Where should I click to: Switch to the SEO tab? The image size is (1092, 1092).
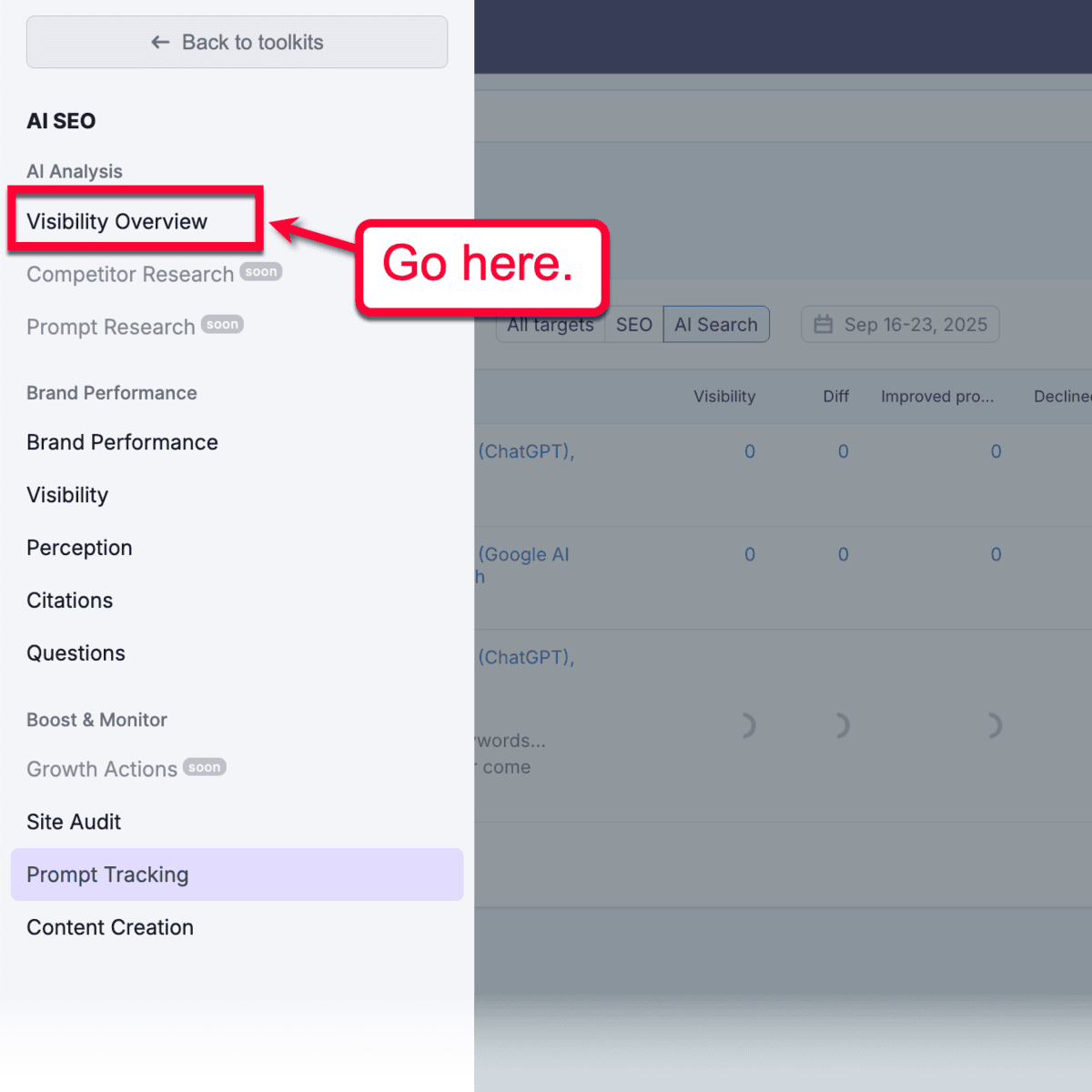(633, 324)
